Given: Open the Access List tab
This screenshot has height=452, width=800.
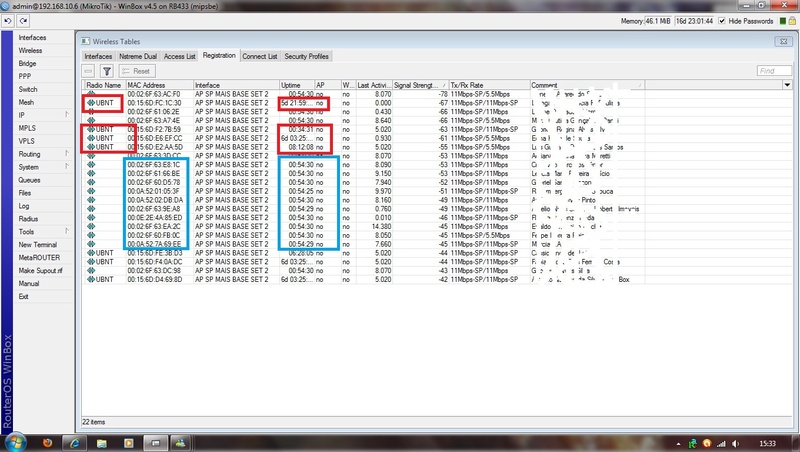Looking at the screenshot, I should pyautogui.click(x=180, y=56).
